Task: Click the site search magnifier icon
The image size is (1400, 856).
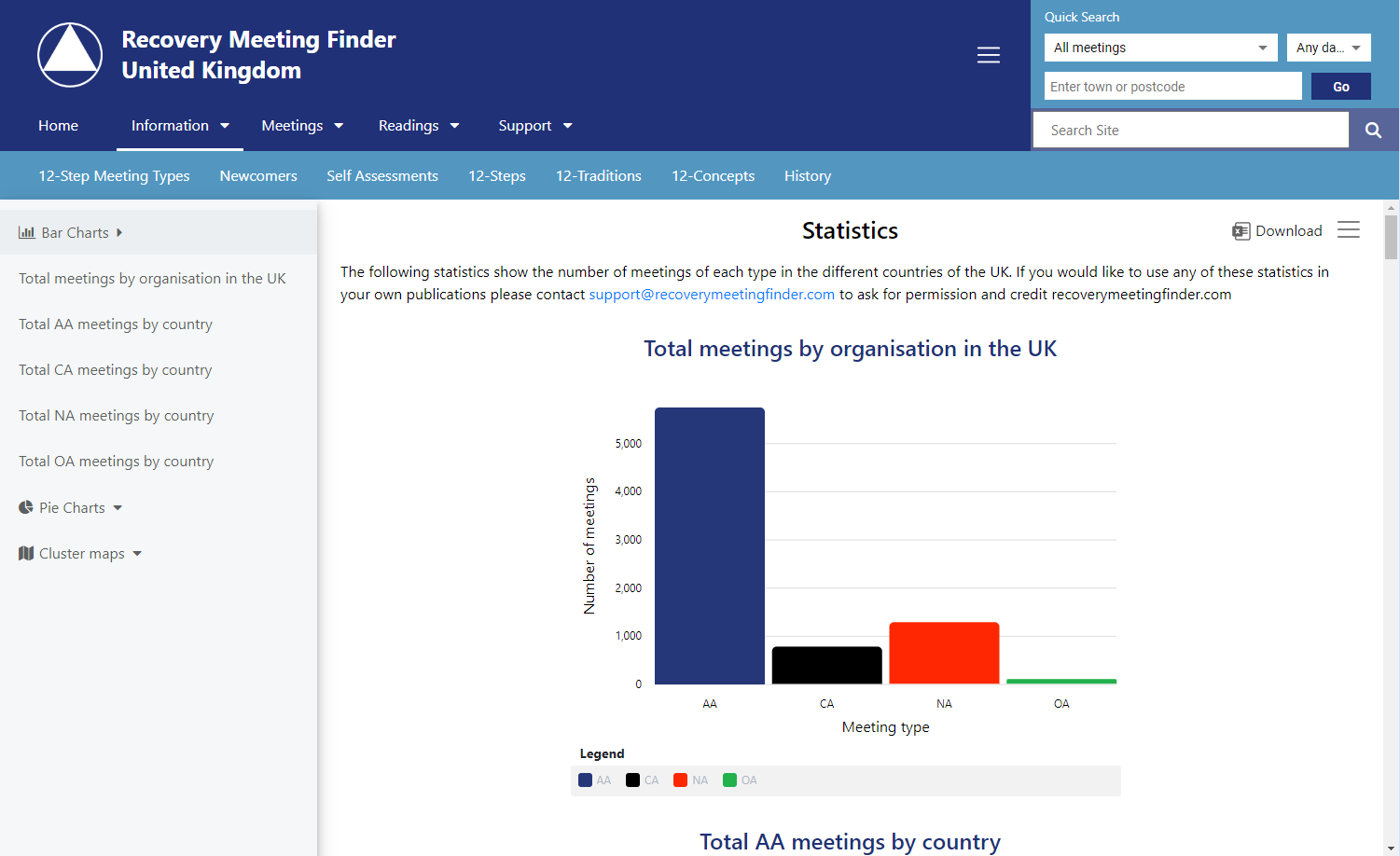Action: point(1373,131)
